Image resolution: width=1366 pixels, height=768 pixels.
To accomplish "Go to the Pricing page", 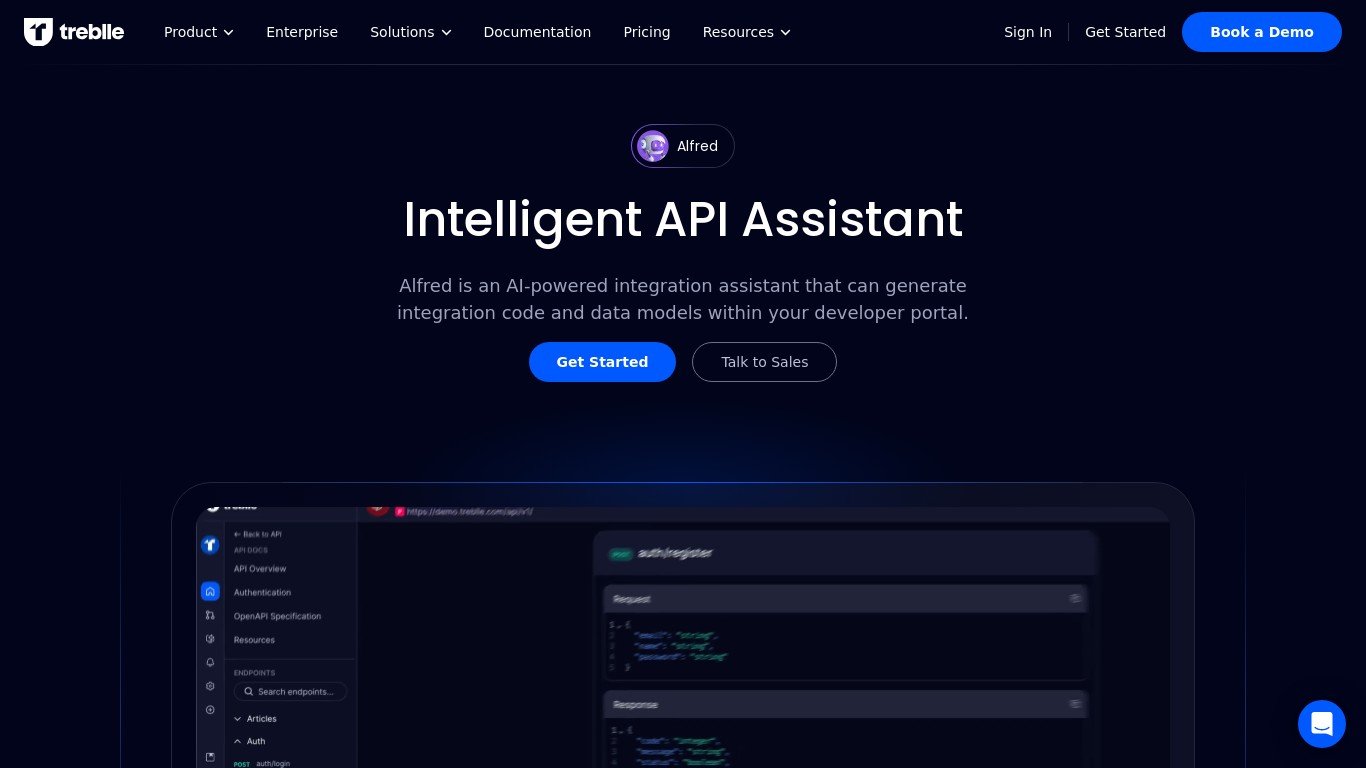I will click(x=647, y=32).
